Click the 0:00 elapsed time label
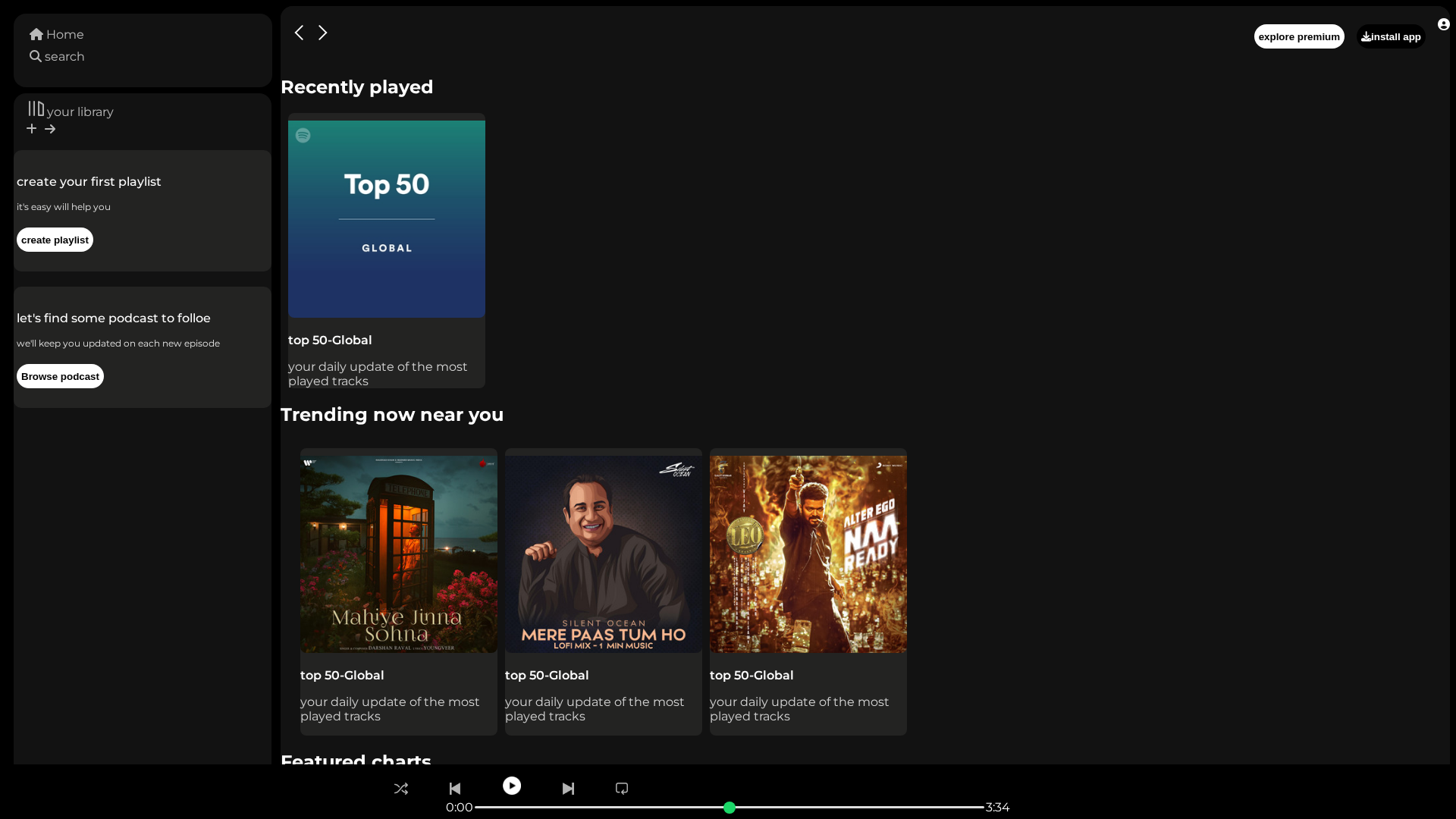This screenshot has width=1456, height=819. (460, 808)
